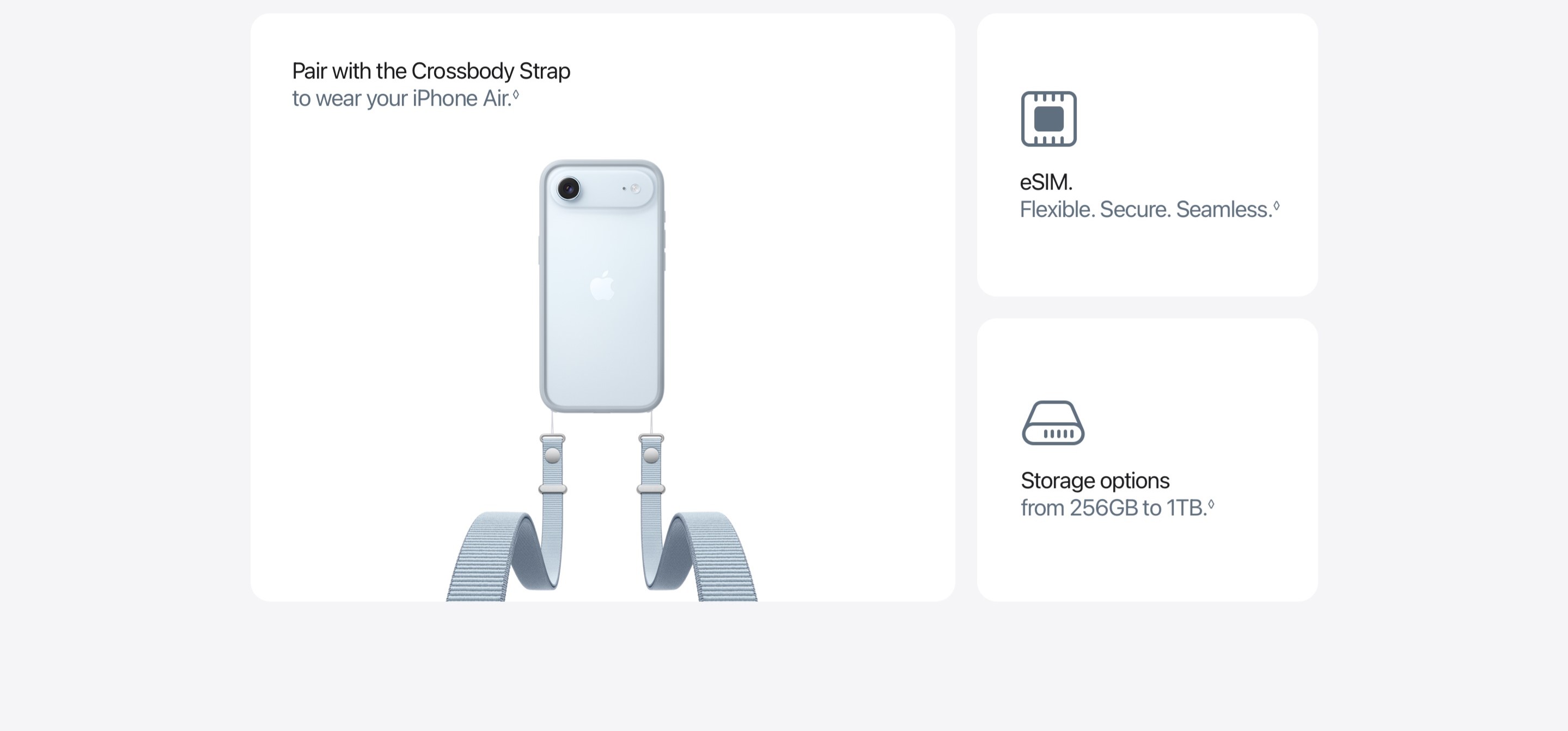Click the right strap's metal slider buckle
This screenshot has height=731, width=1568.
651,489
